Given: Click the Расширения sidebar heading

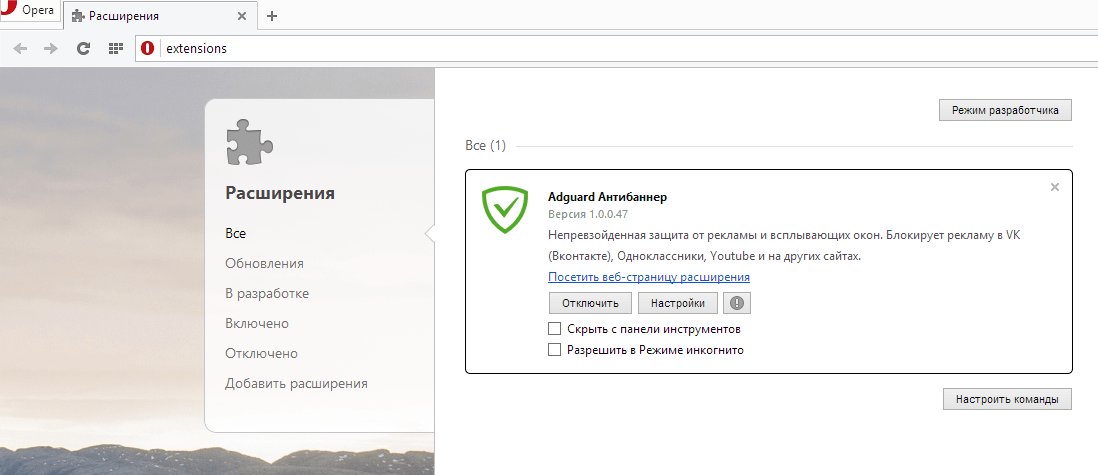Looking at the screenshot, I should pyautogui.click(x=280, y=193).
